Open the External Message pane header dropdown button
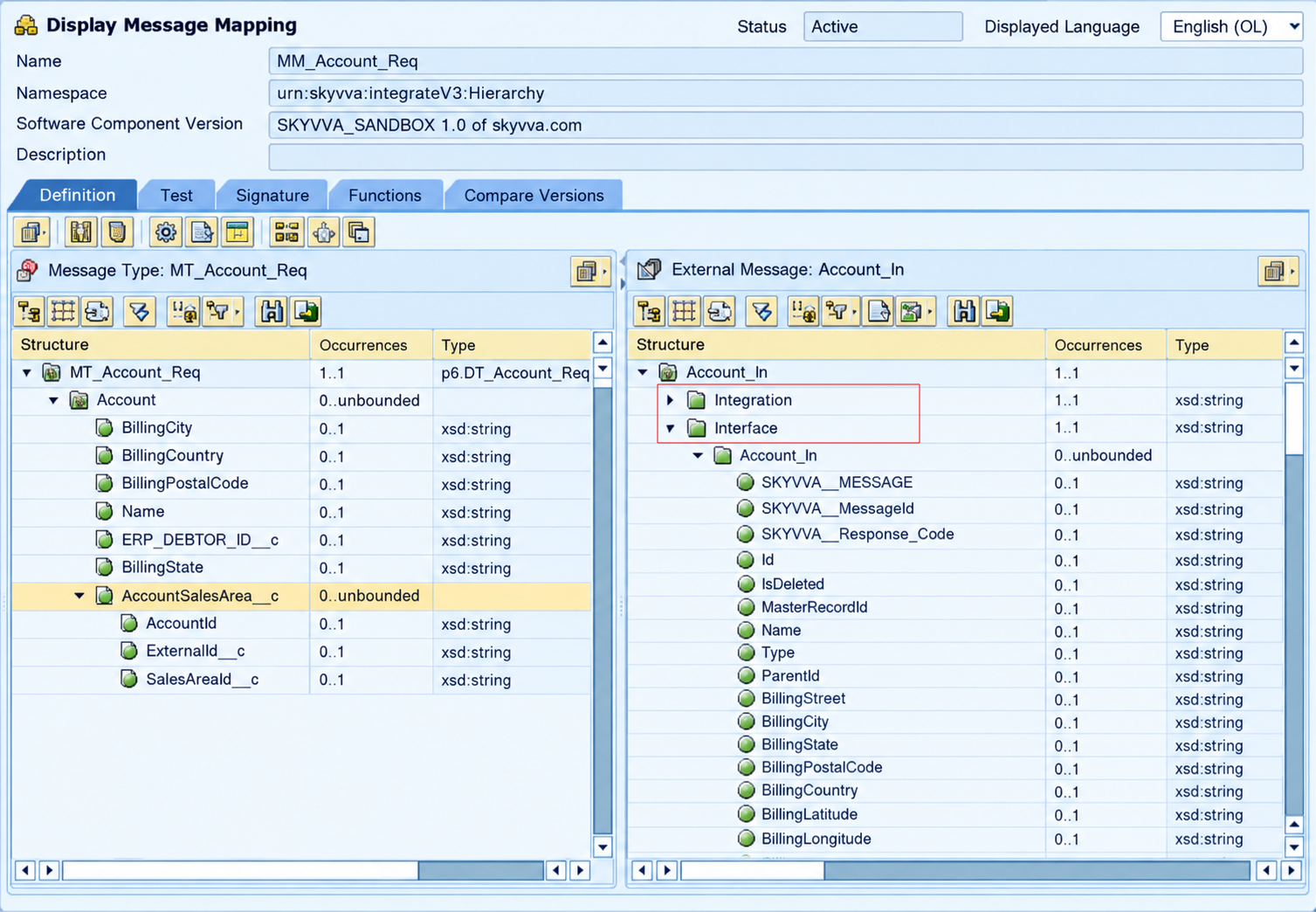This screenshot has width=1316, height=912. point(1278,272)
